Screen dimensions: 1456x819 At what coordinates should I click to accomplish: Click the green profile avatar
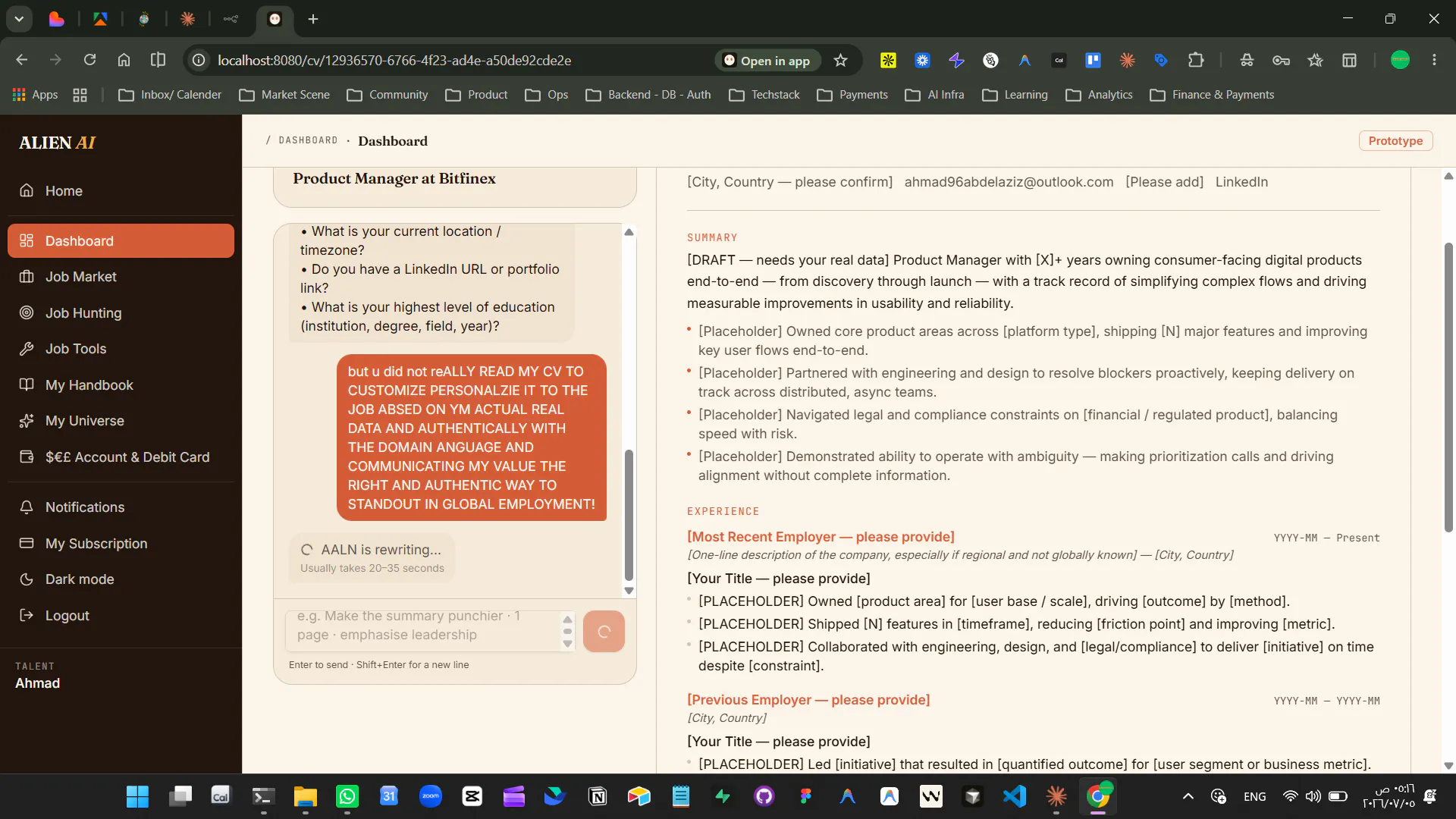tap(1400, 60)
